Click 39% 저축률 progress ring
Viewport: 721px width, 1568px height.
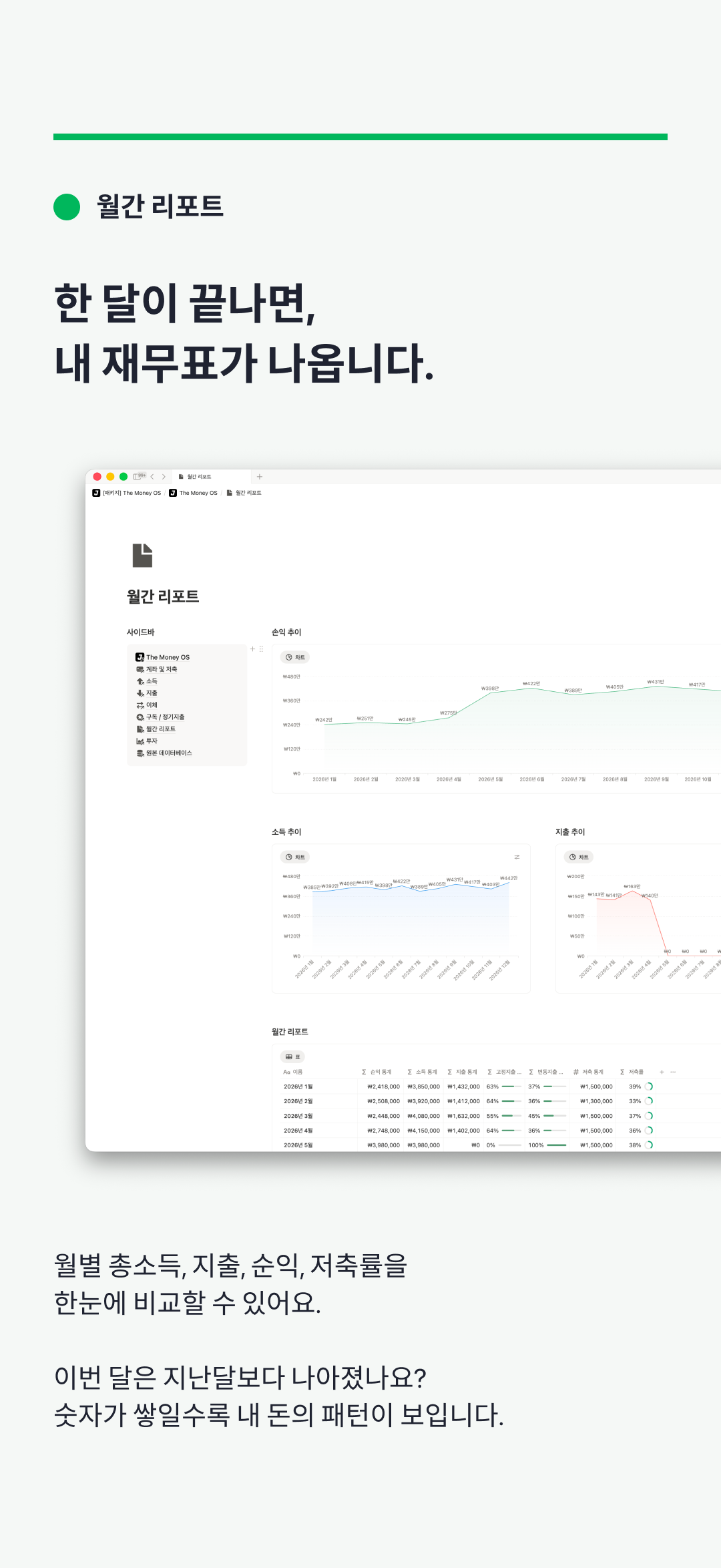pos(649,1087)
